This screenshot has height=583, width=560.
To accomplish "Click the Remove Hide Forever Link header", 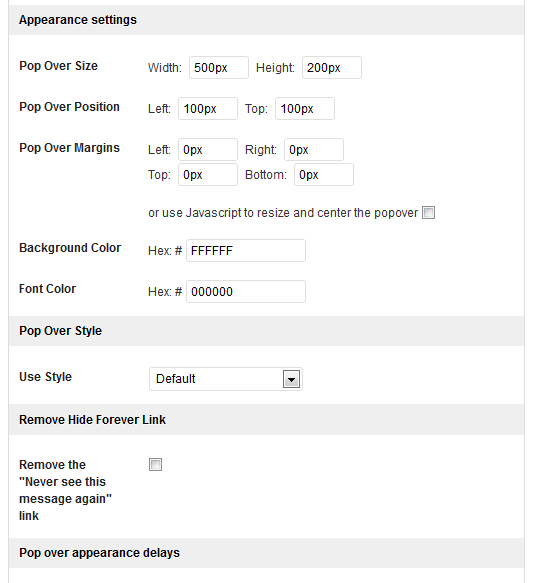I will point(266,420).
